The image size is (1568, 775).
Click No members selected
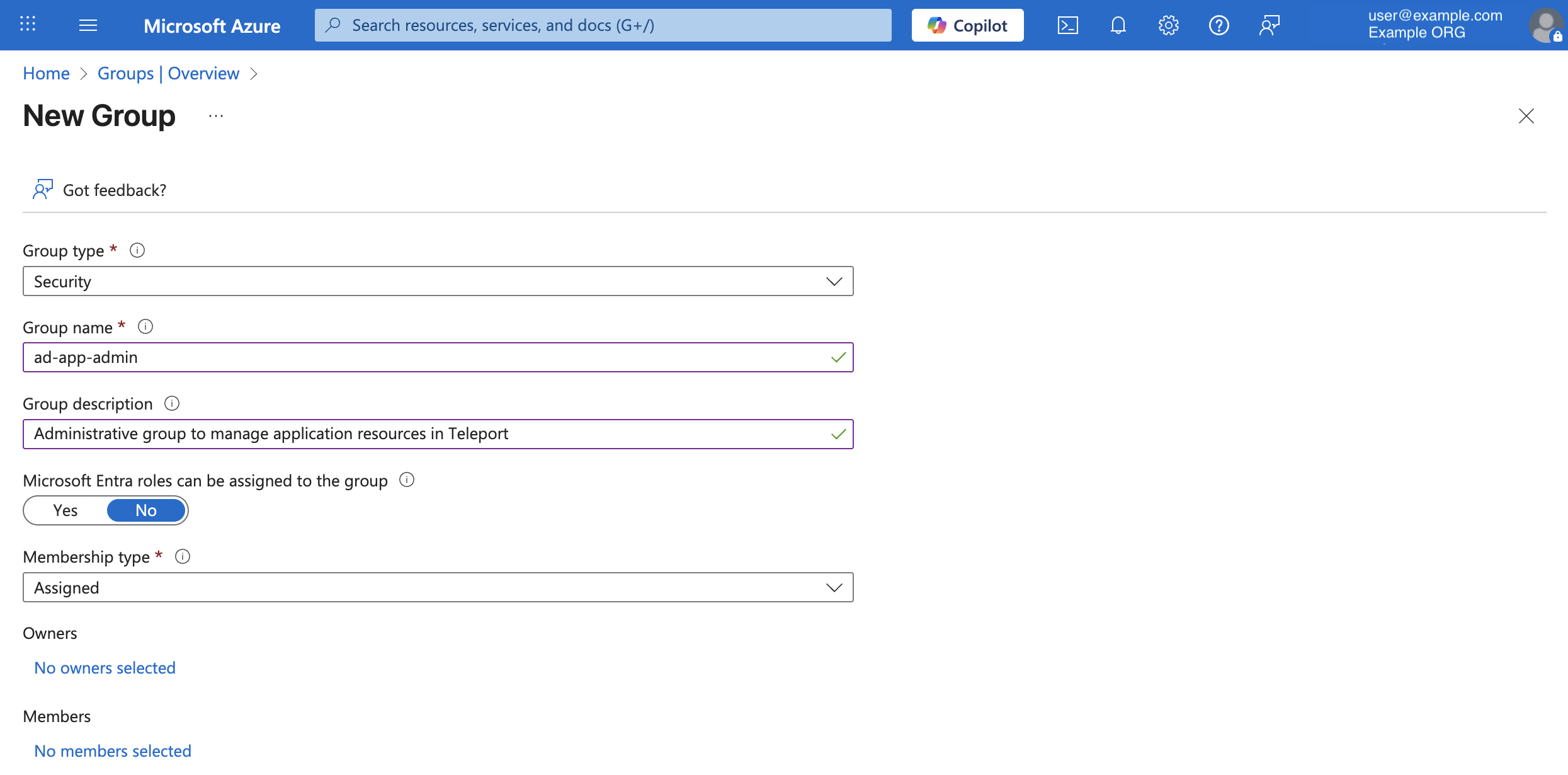[x=112, y=750]
